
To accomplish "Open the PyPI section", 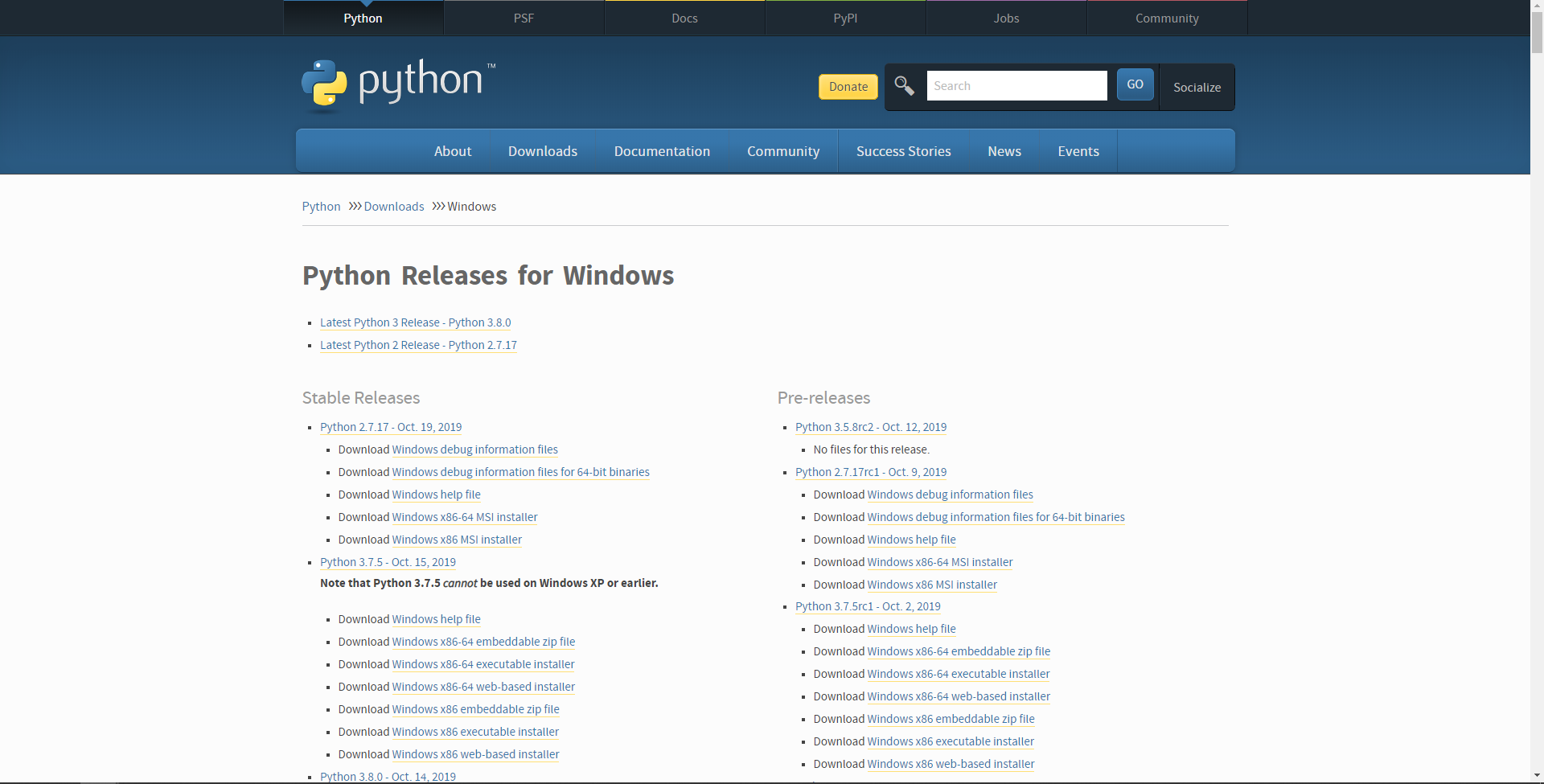I will pos(845,18).
